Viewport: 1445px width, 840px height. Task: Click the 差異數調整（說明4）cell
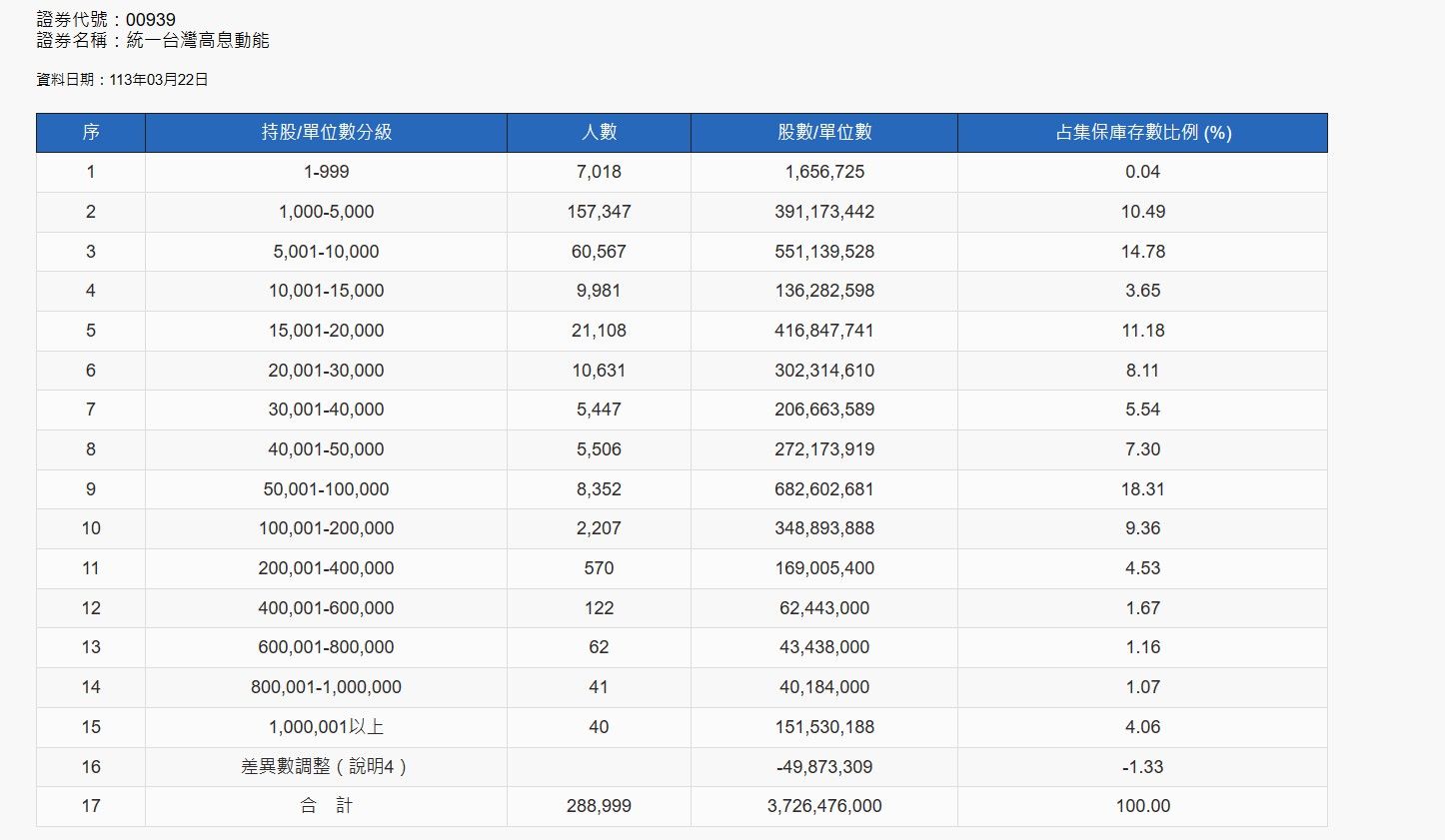[327, 767]
